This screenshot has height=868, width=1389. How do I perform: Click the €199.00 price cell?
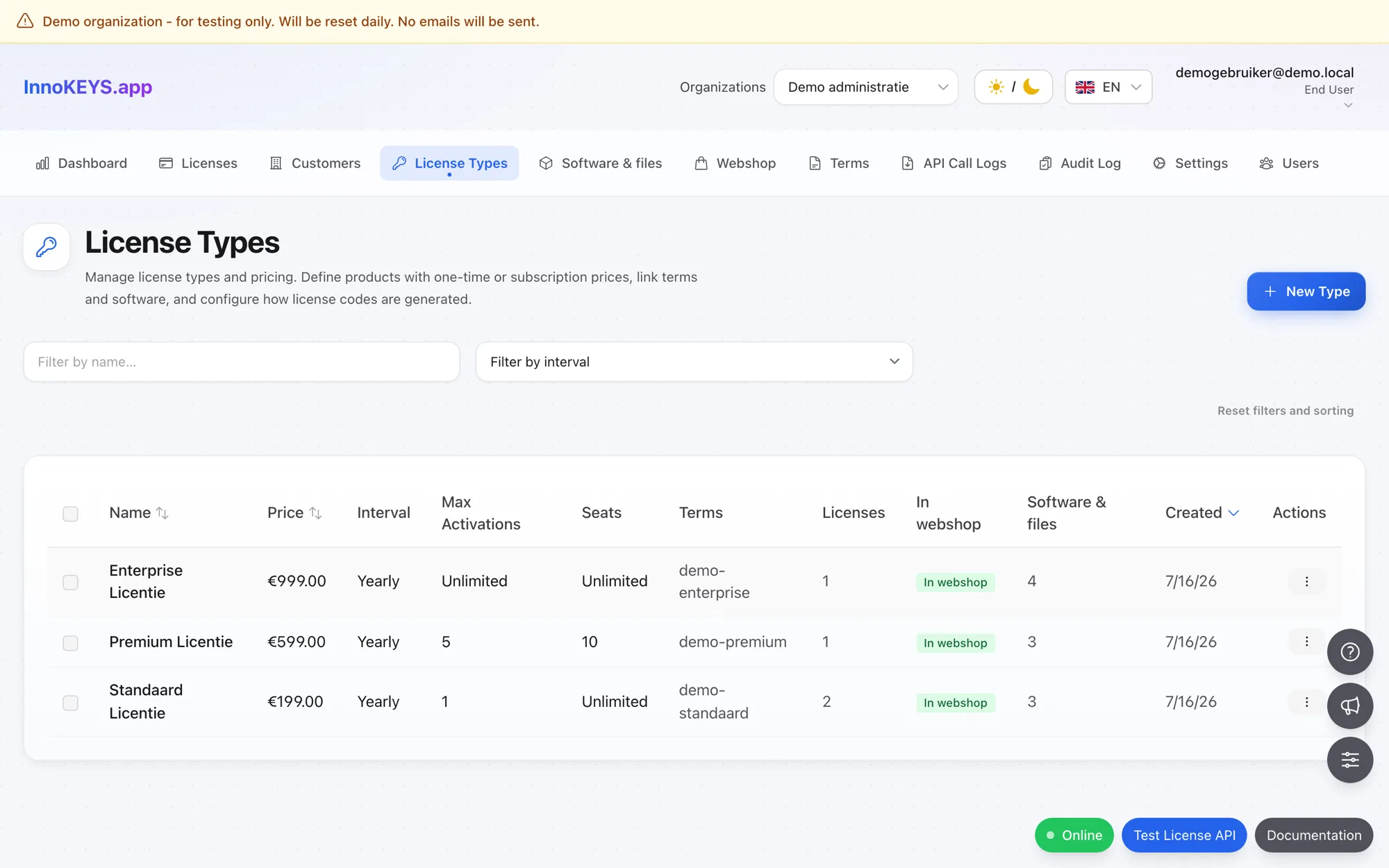(295, 701)
